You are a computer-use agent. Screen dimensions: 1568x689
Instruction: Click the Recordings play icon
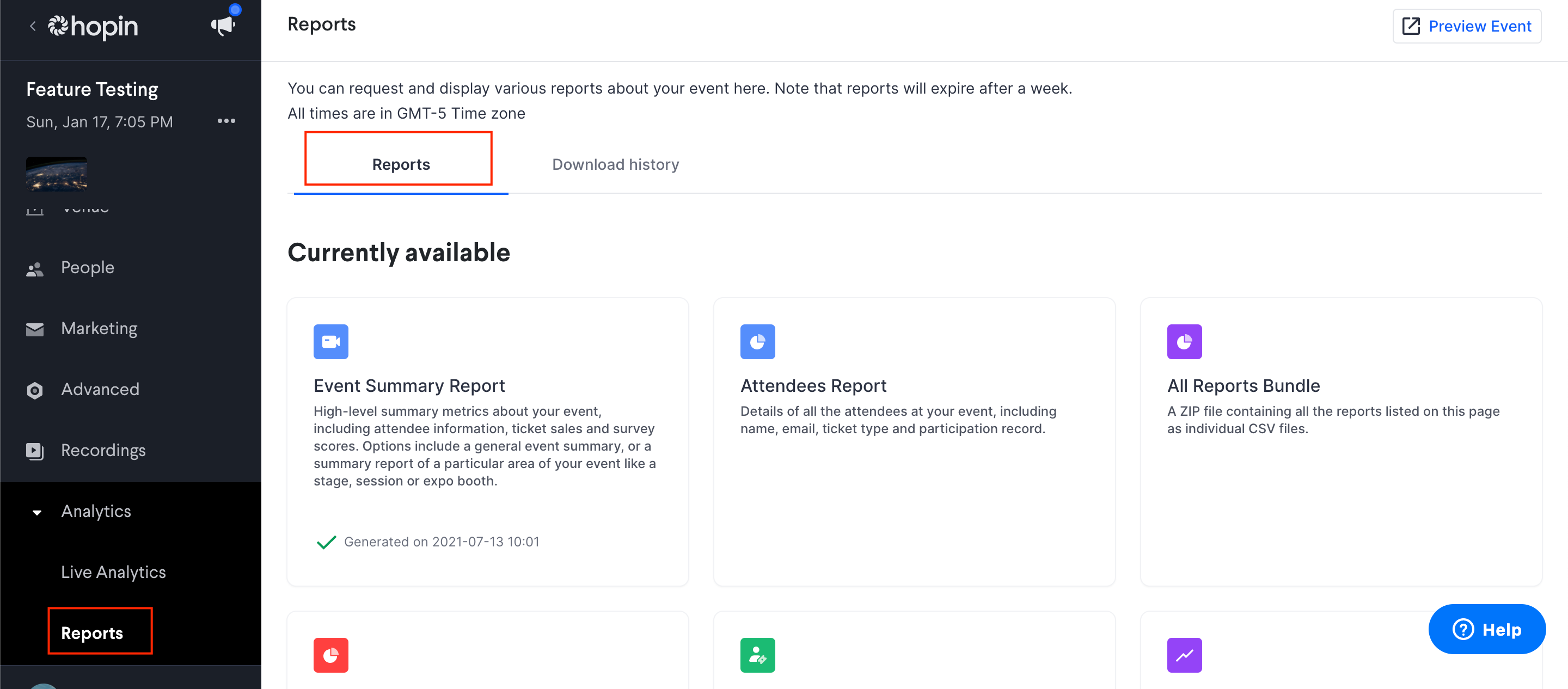click(x=35, y=451)
